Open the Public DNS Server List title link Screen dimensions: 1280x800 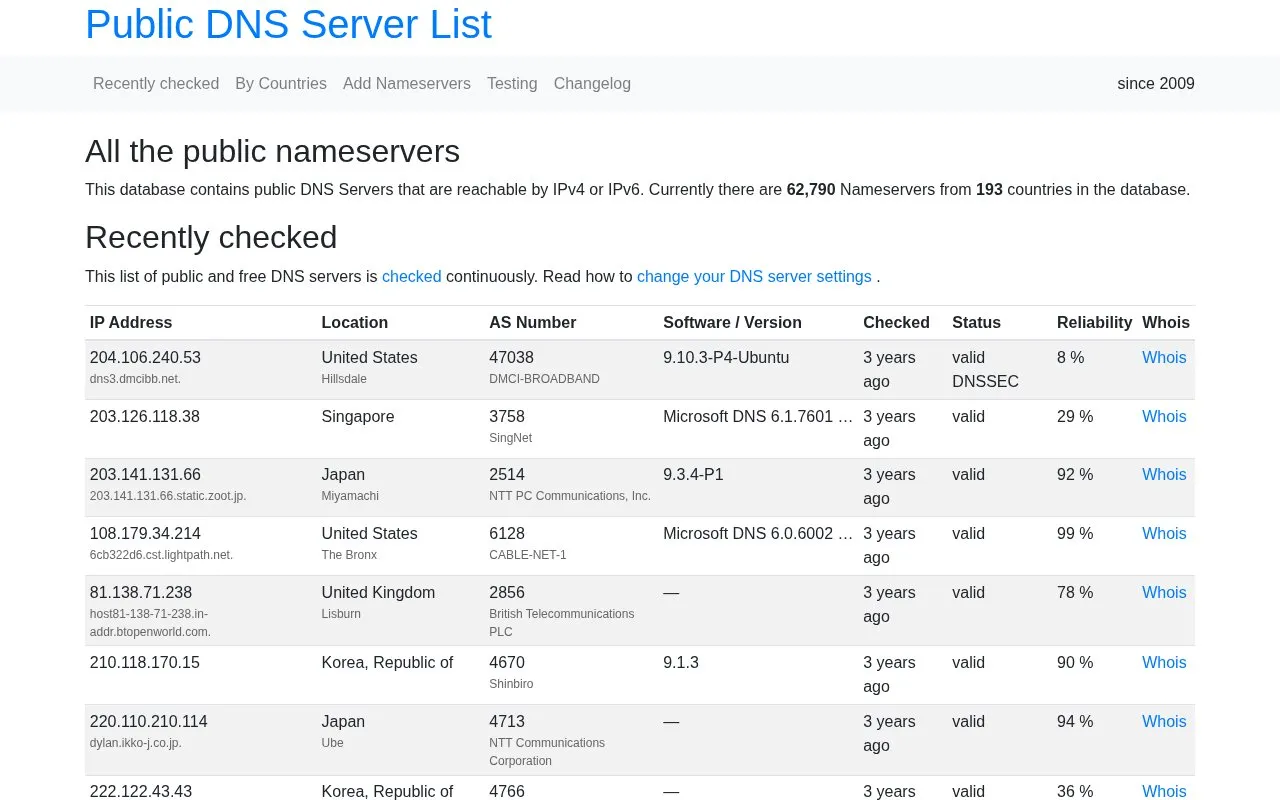[288, 25]
